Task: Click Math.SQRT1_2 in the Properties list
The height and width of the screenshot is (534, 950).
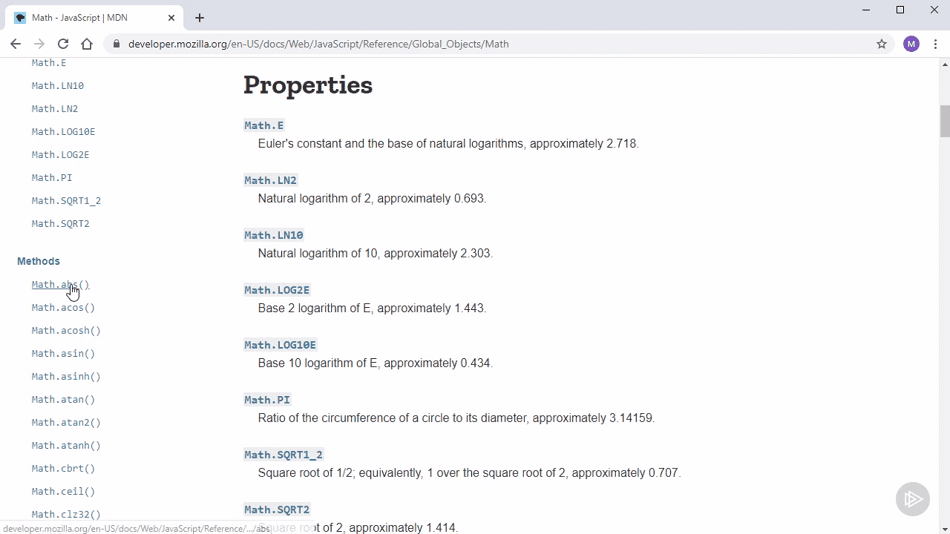Action: 283,455
